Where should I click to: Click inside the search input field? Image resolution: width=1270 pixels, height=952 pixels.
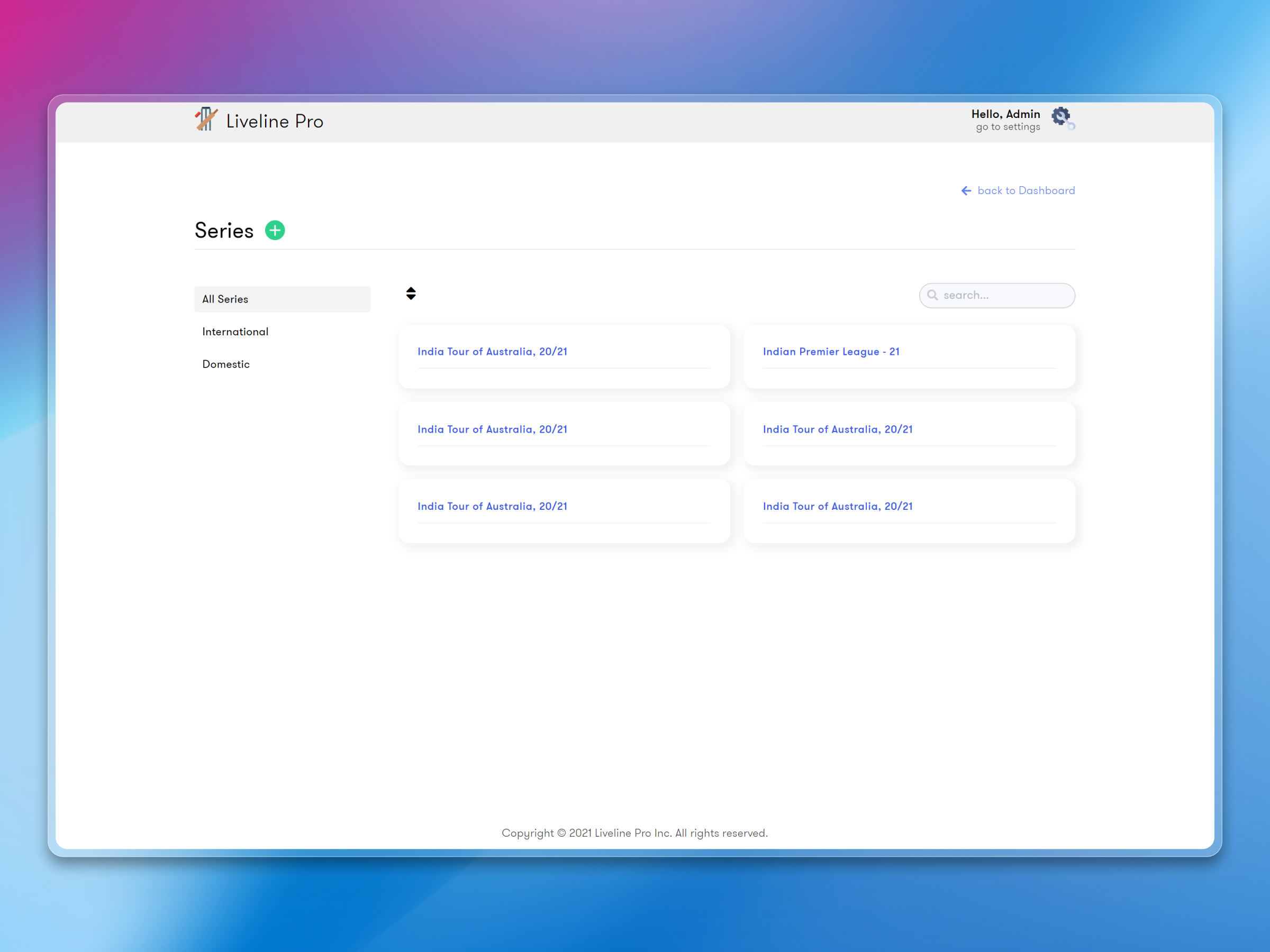pos(999,295)
